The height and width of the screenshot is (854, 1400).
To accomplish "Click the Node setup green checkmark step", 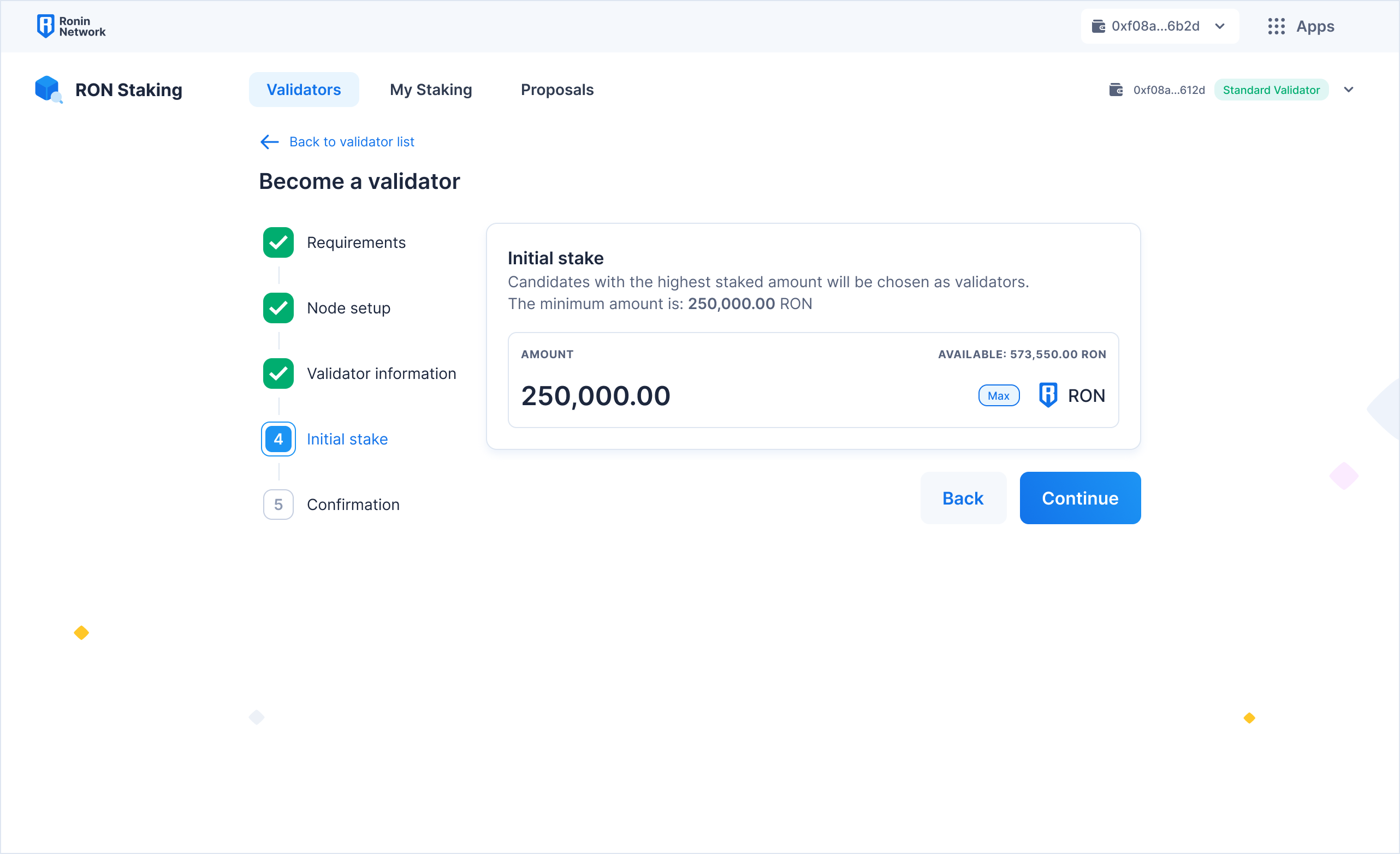I will 278,308.
